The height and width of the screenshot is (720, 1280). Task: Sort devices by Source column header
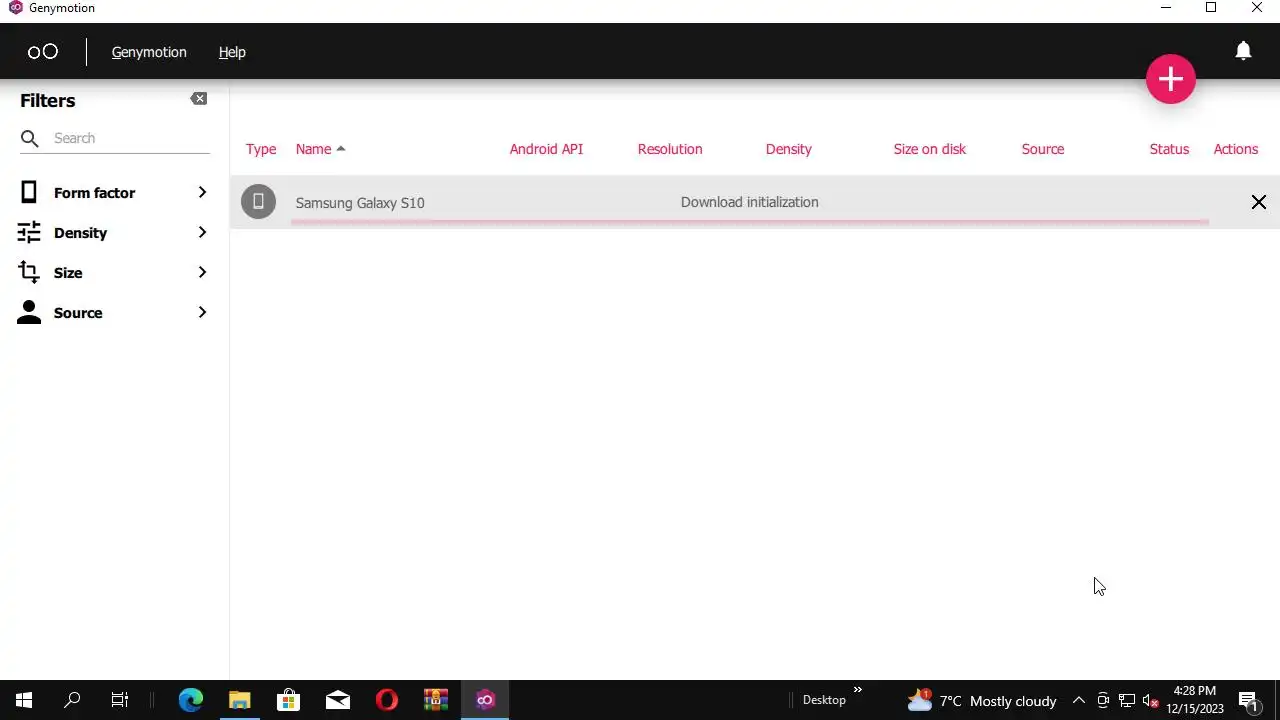click(1043, 149)
